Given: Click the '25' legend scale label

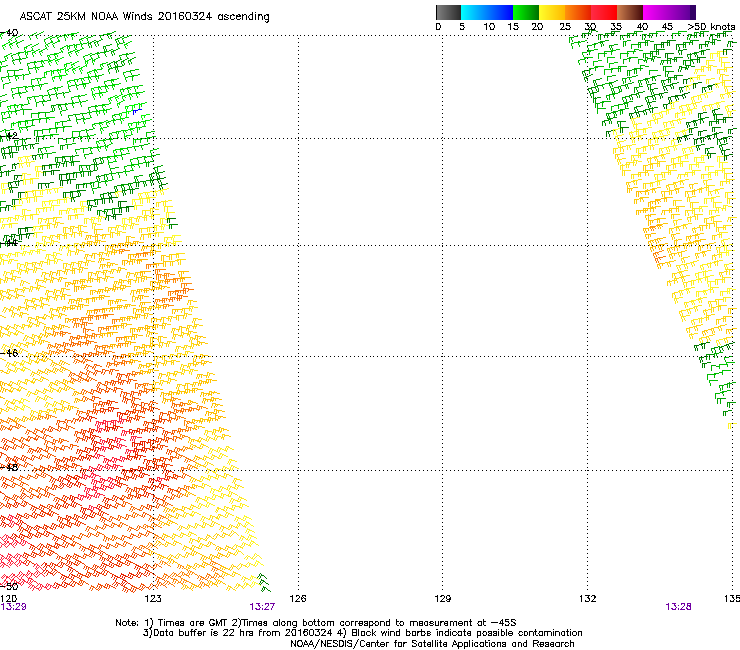Looking at the screenshot, I should tap(565, 27).
